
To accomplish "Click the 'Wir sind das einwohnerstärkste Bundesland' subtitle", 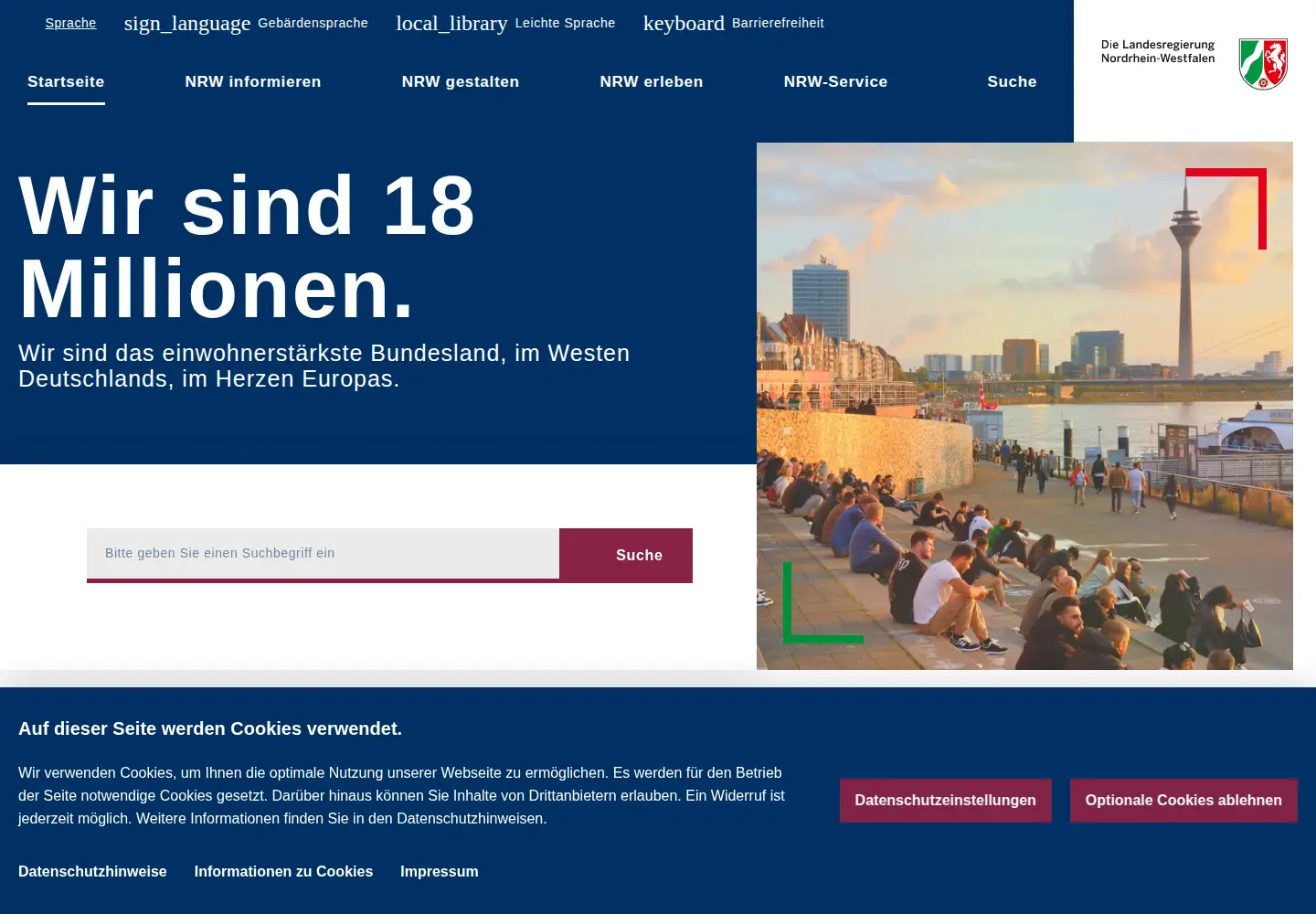I will click(324, 366).
